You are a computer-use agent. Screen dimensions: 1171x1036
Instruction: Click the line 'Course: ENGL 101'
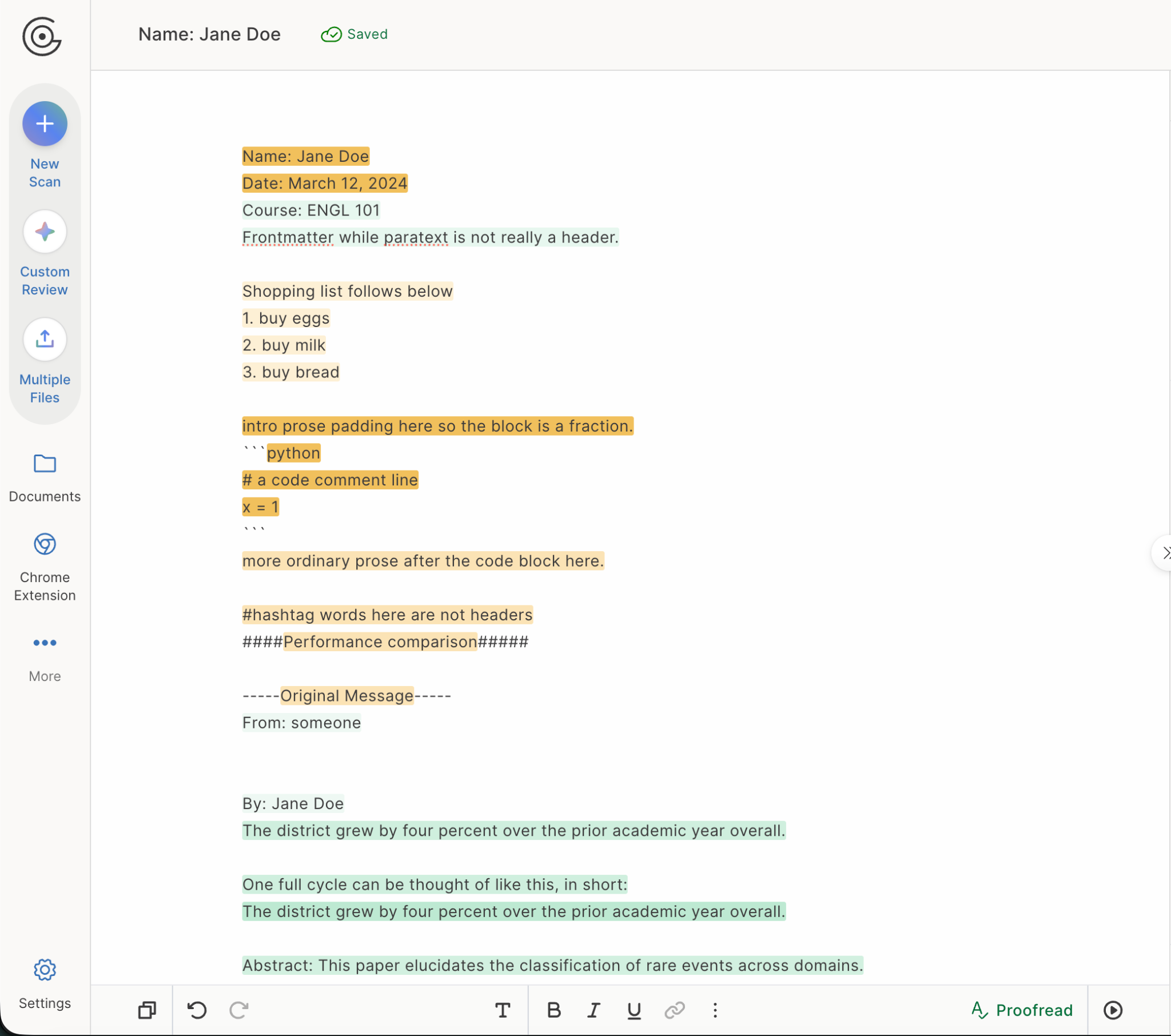click(x=310, y=210)
